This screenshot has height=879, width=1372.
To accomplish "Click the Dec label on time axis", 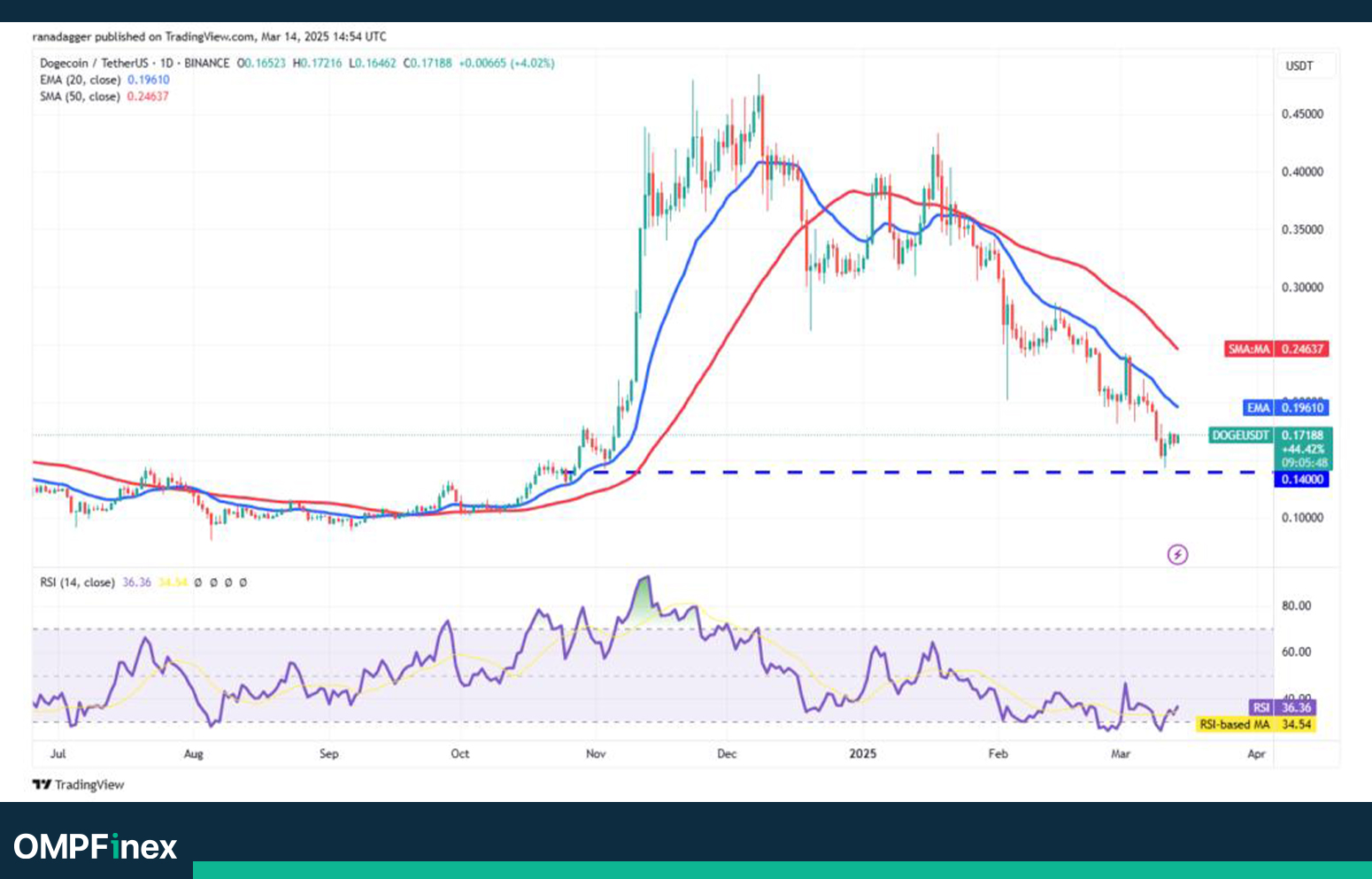I will 727,754.
